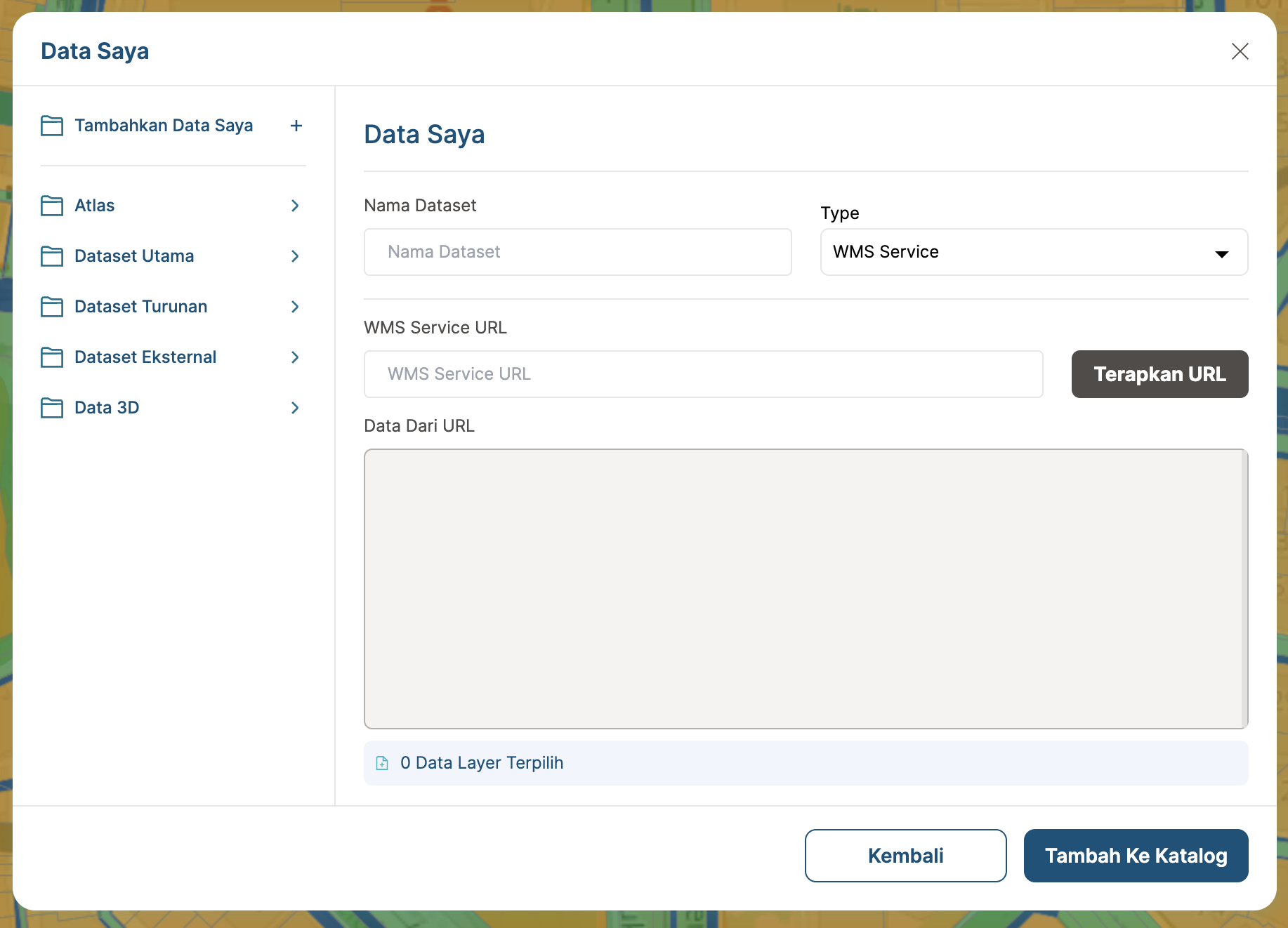Open Data 3D in the sidebar
1288x928 pixels.
point(173,408)
